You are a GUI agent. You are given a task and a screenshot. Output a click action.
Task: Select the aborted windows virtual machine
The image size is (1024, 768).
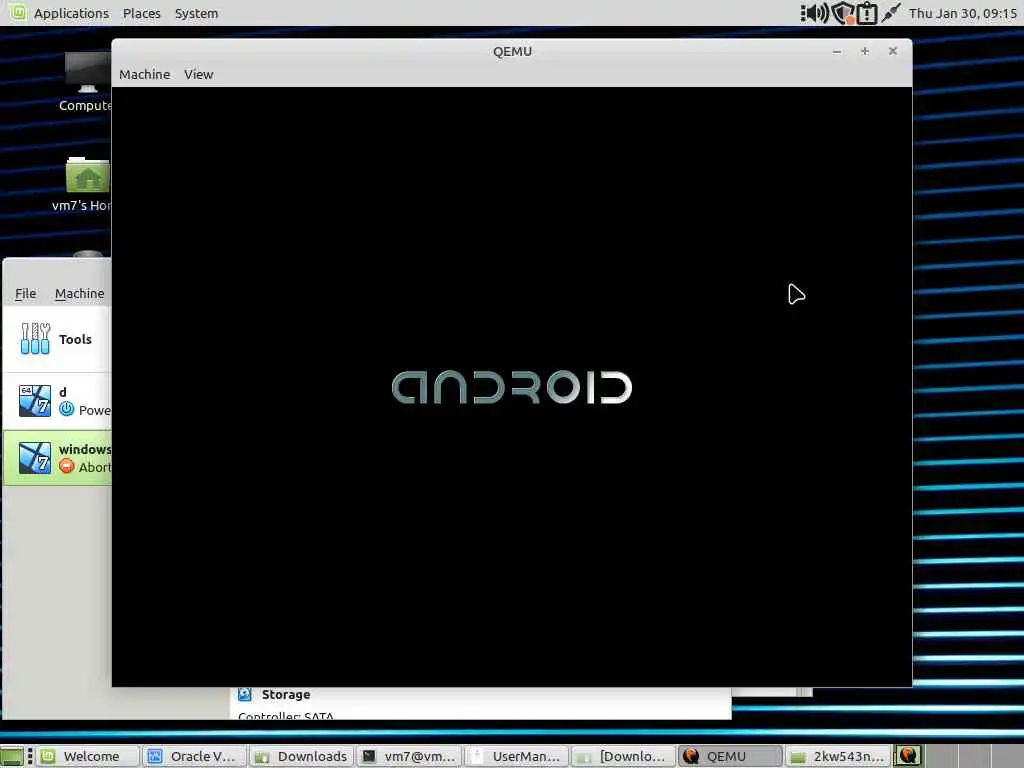click(57, 458)
